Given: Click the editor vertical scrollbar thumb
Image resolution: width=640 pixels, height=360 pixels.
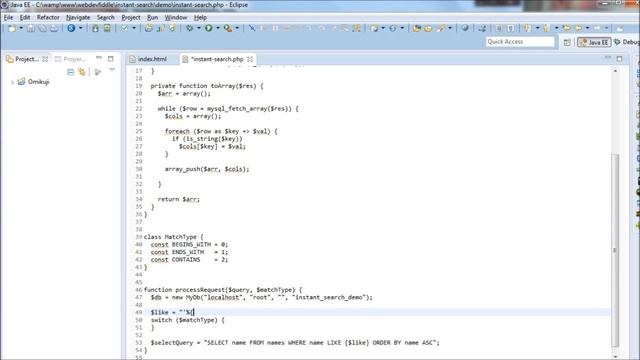Looking at the screenshot, I should click(615, 250).
